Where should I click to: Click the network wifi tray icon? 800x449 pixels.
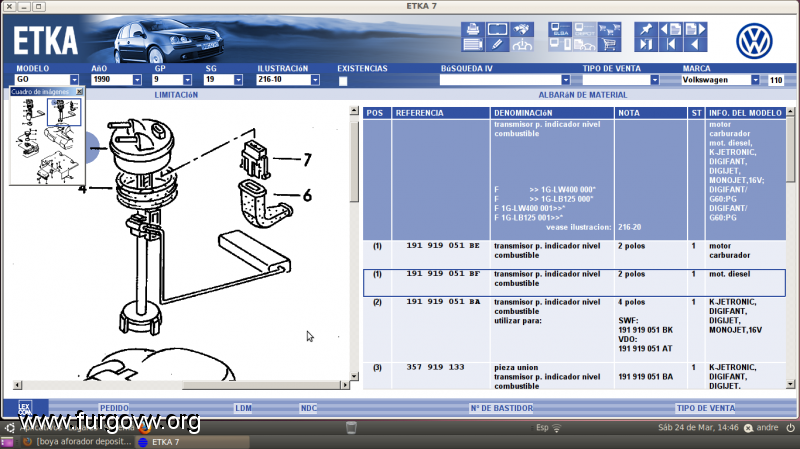557,428
